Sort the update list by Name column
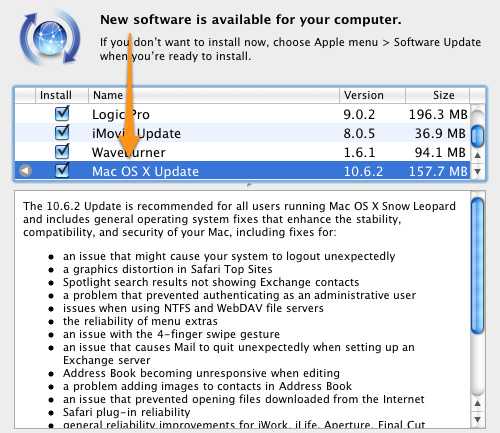Image resolution: width=500 pixels, height=433 pixels. pyautogui.click(x=214, y=95)
